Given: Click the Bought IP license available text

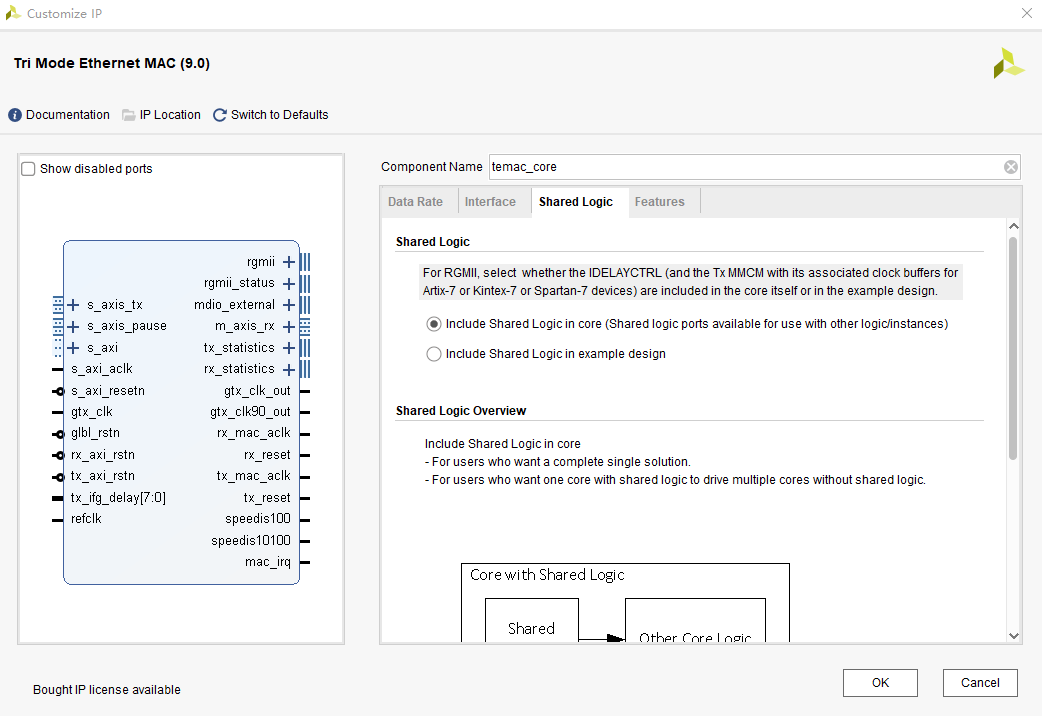Looking at the screenshot, I should coord(107,690).
